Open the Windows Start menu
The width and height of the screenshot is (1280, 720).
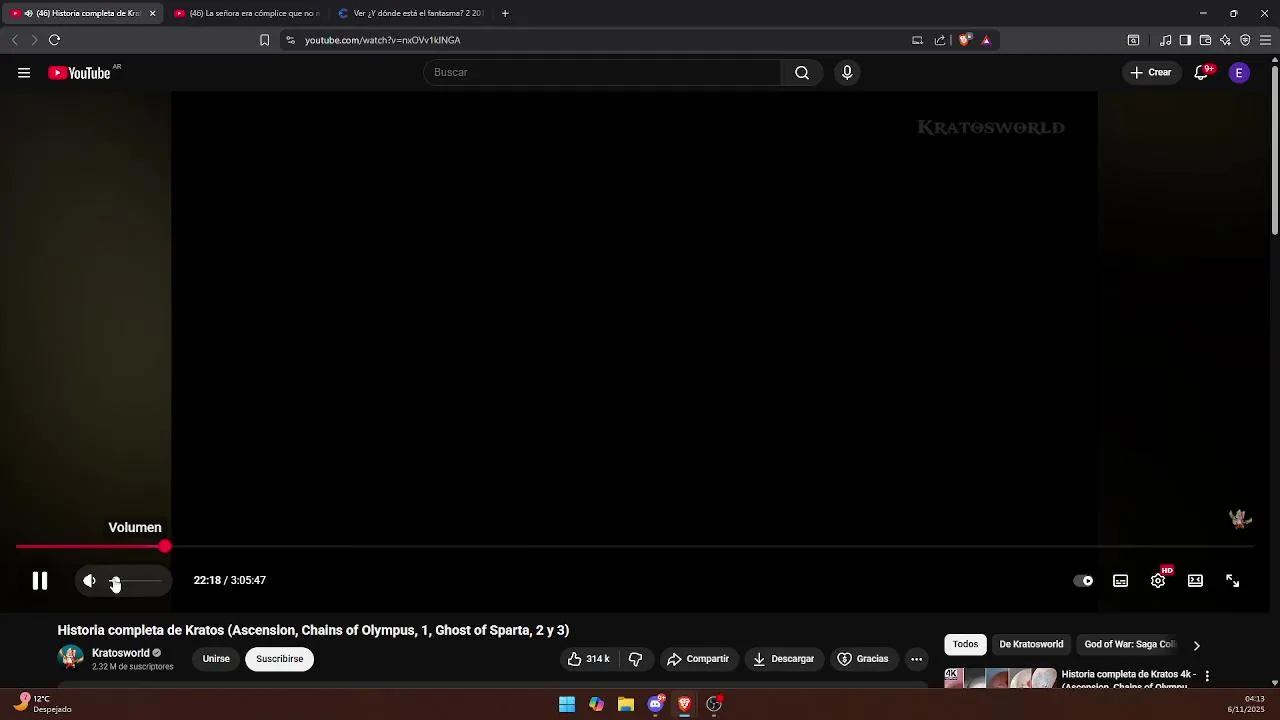pyautogui.click(x=567, y=704)
